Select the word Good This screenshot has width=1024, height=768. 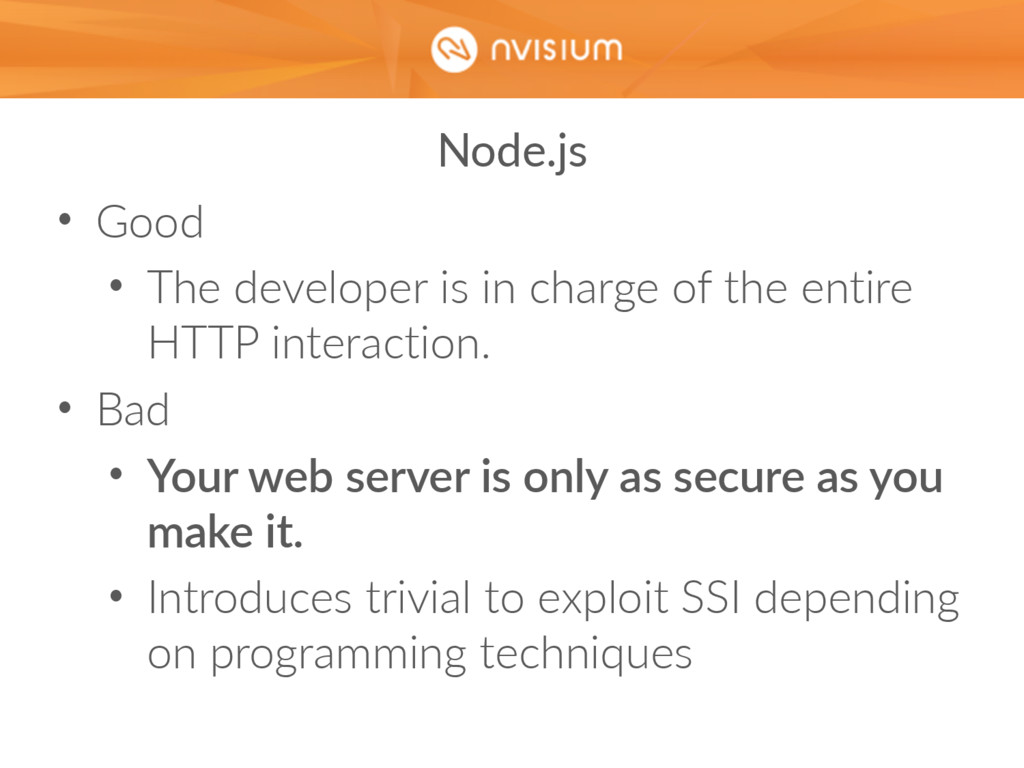point(150,222)
